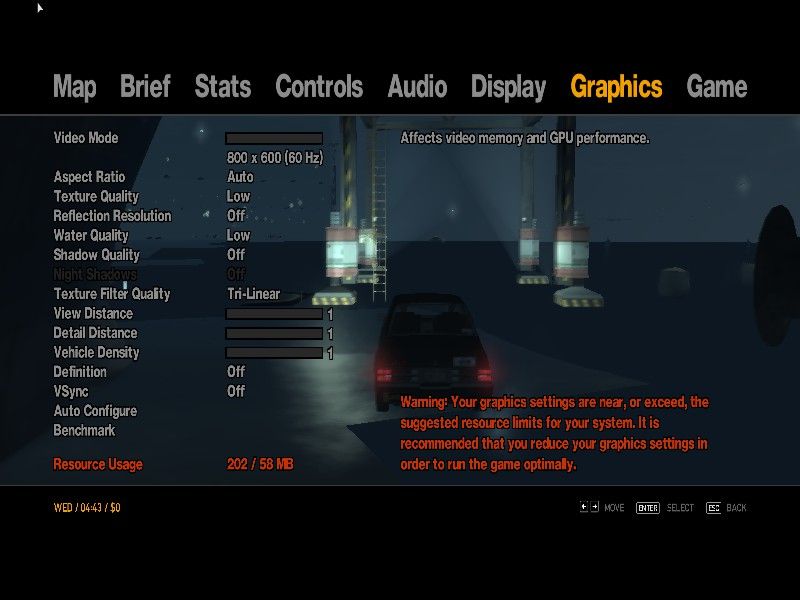
Task: Click the ENTER key icon
Action: tap(648, 508)
